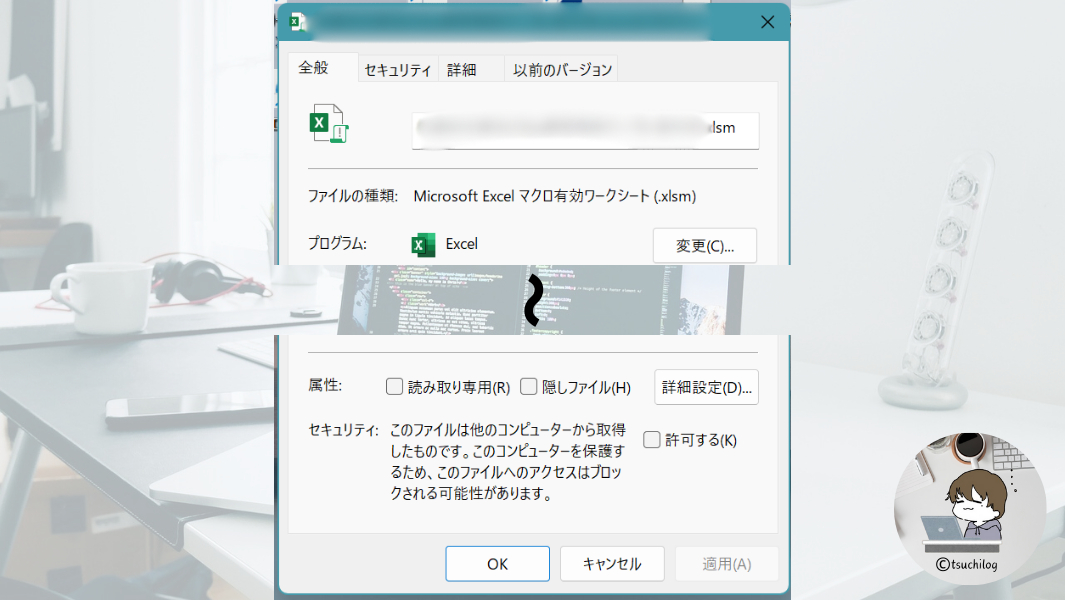Select the 以前のバージョン tab
Image resolution: width=1065 pixels, height=600 pixels.
(562, 69)
